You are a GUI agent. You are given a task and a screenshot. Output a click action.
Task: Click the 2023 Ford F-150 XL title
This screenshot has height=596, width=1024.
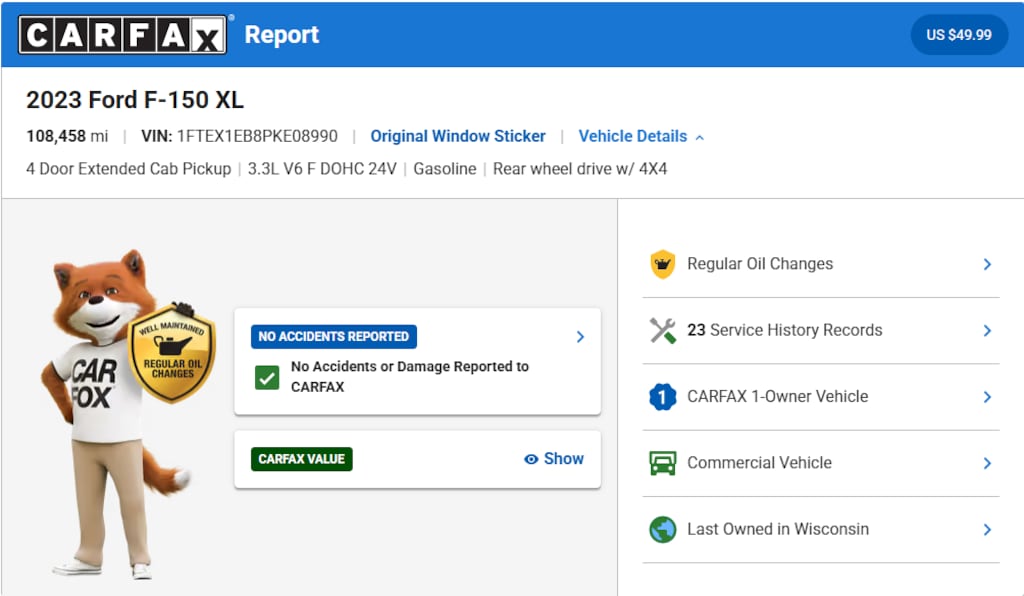(135, 100)
